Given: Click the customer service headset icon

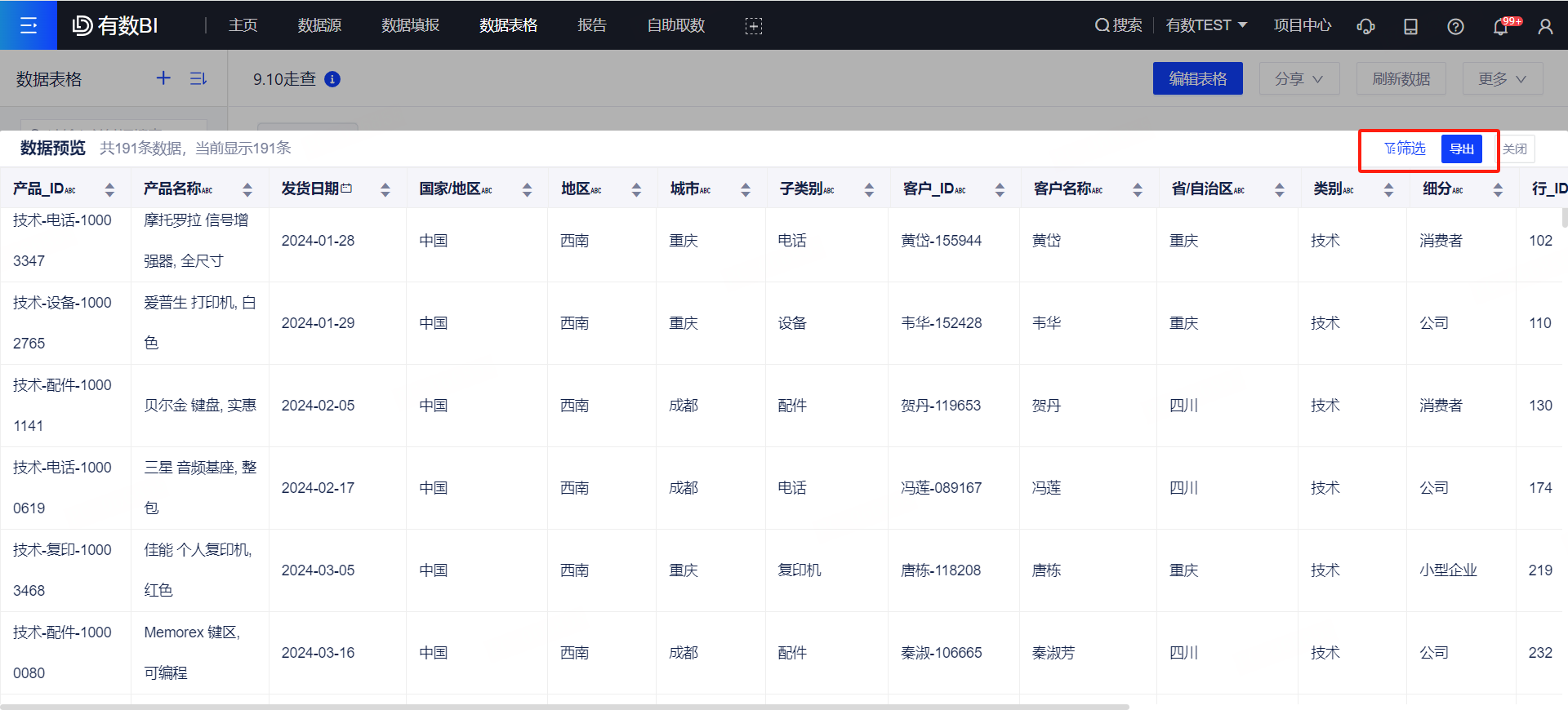Looking at the screenshot, I should 1365,27.
